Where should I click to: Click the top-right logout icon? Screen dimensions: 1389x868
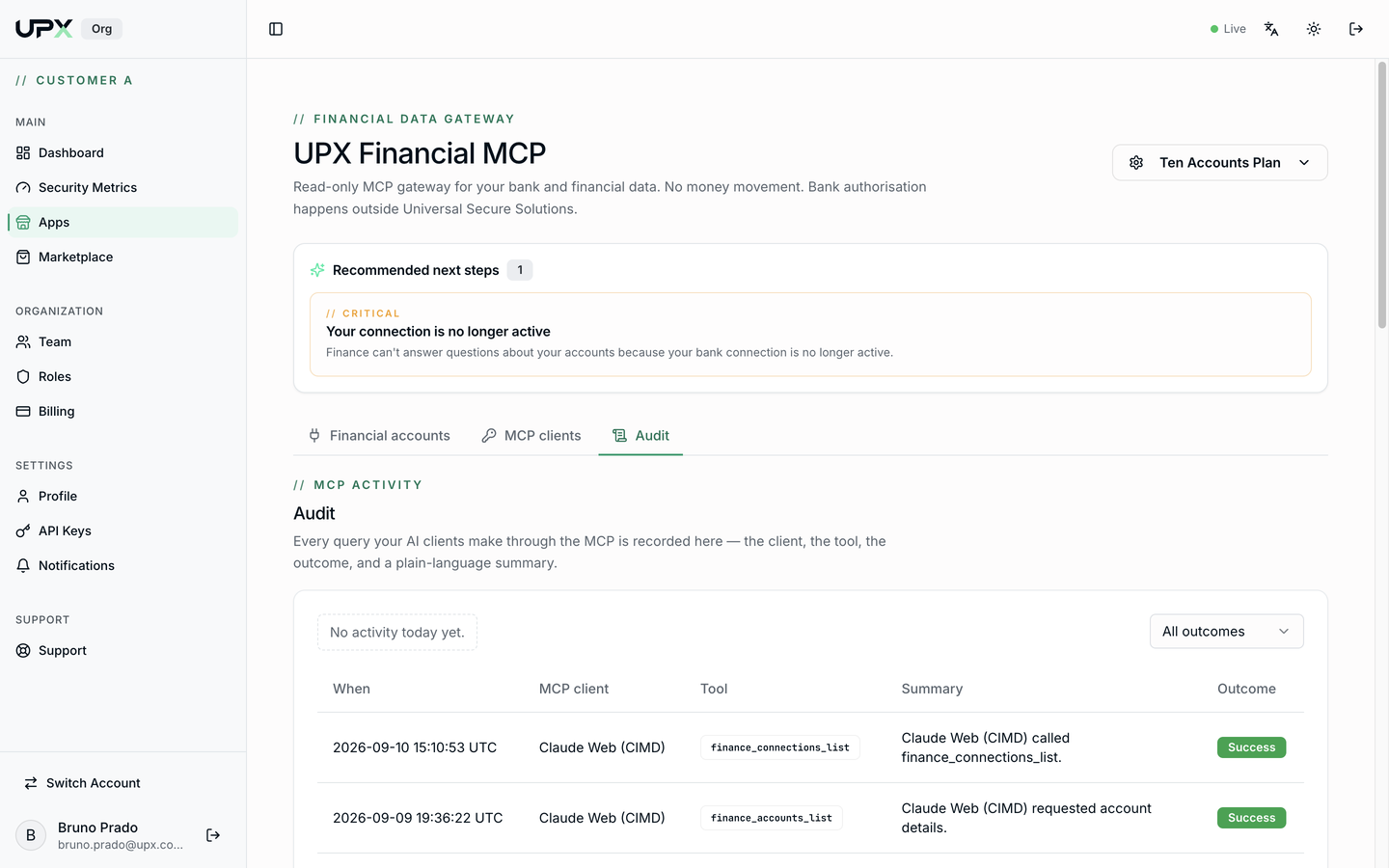tap(1356, 29)
